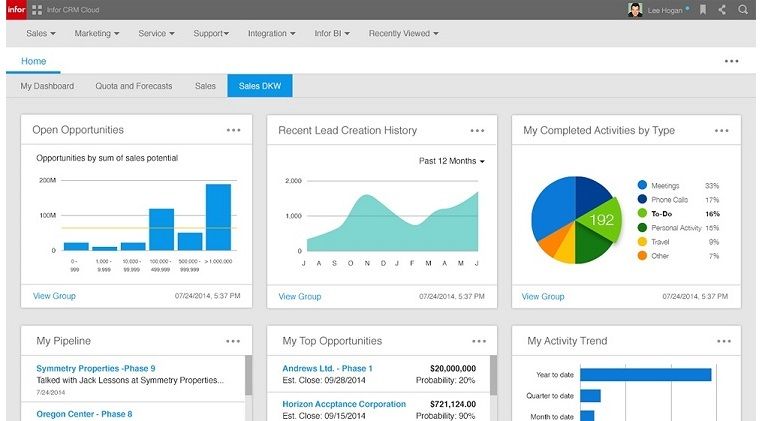Open Symmetry Properties -Phase 9 pipeline item

pos(96,368)
